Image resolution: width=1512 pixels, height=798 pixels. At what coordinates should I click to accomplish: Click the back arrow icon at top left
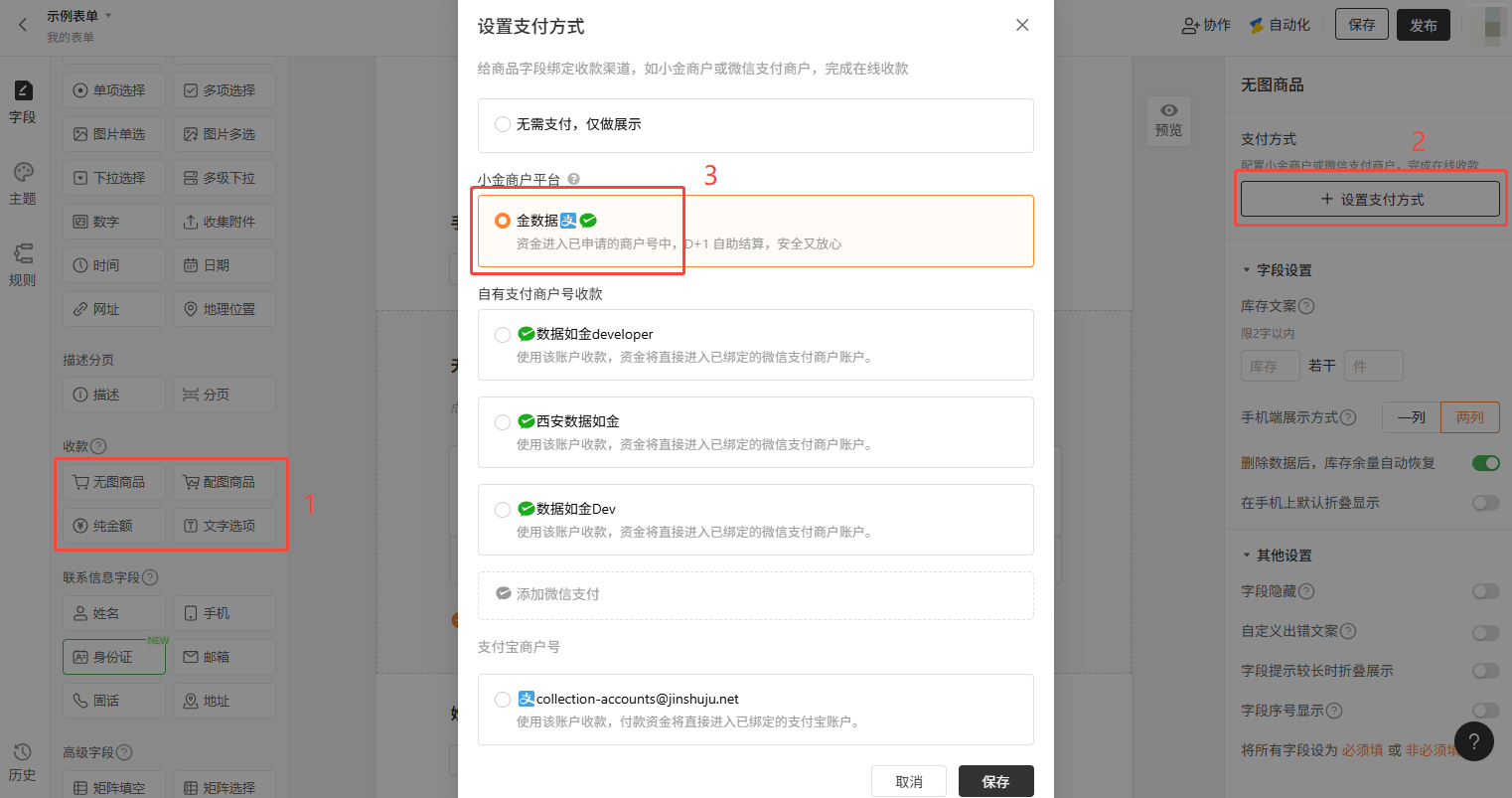23,25
